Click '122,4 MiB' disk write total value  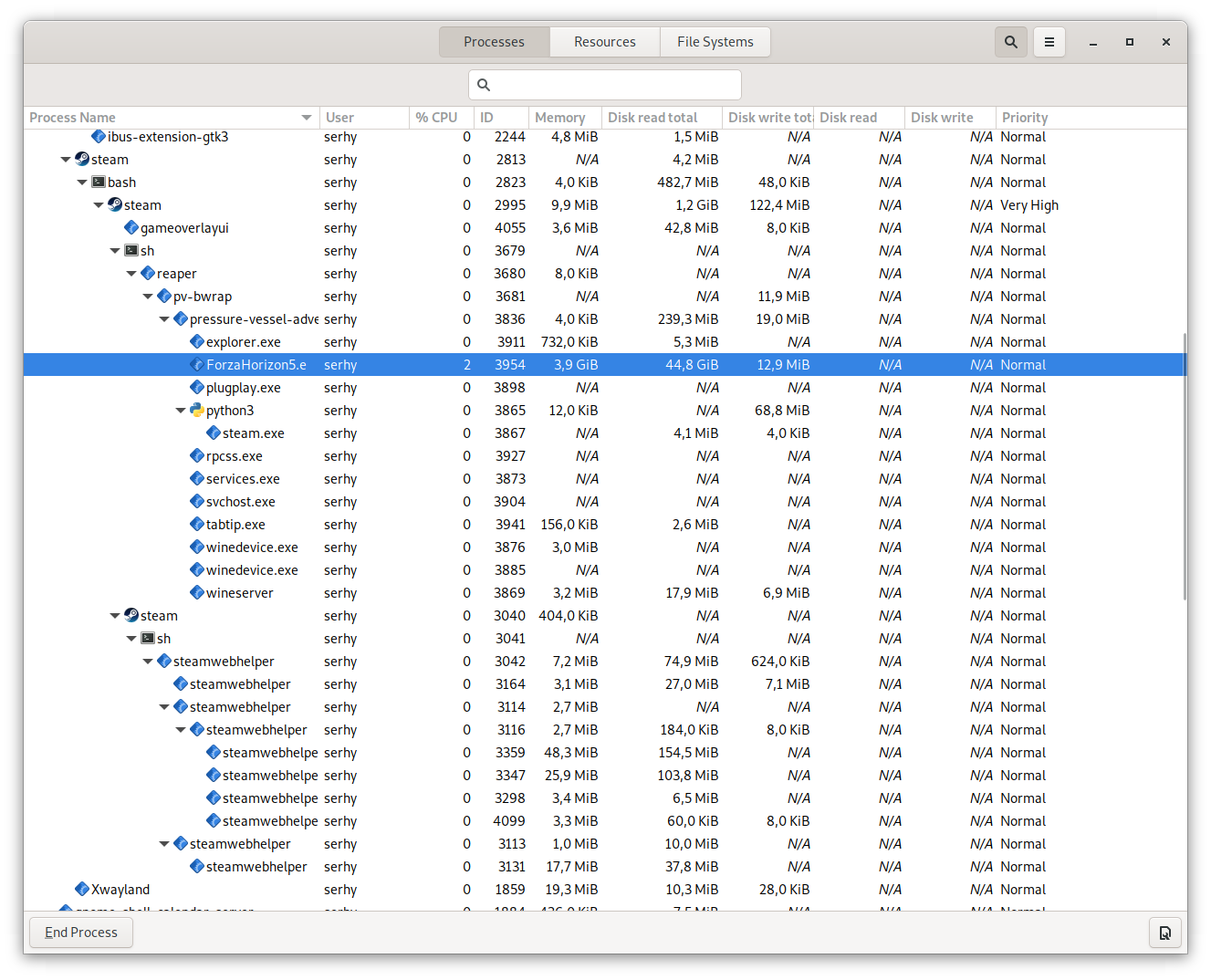point(779,205)
